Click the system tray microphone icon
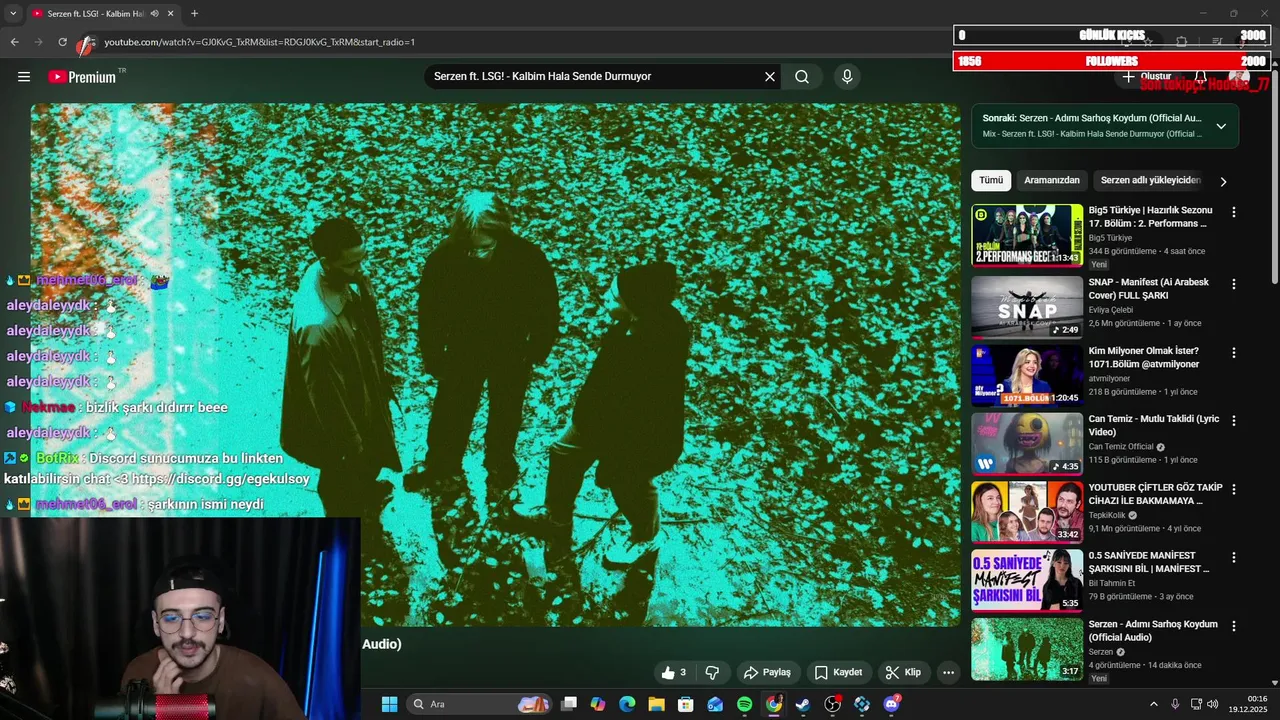 [1175, 704]
